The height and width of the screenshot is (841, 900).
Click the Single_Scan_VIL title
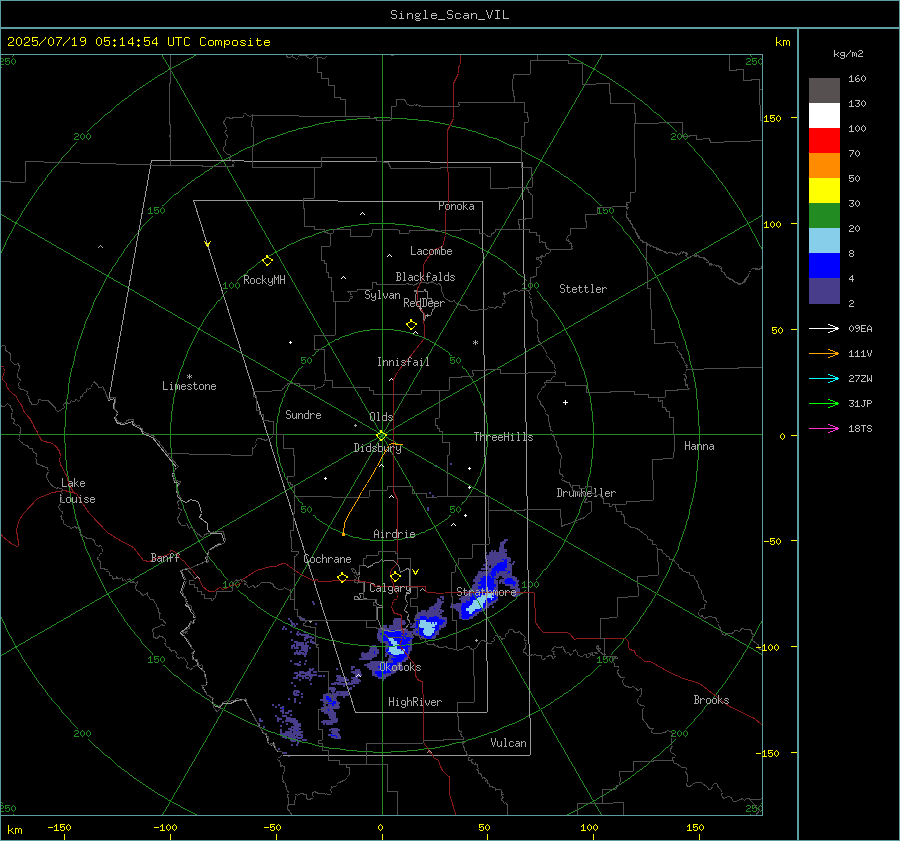pos(449,15)
